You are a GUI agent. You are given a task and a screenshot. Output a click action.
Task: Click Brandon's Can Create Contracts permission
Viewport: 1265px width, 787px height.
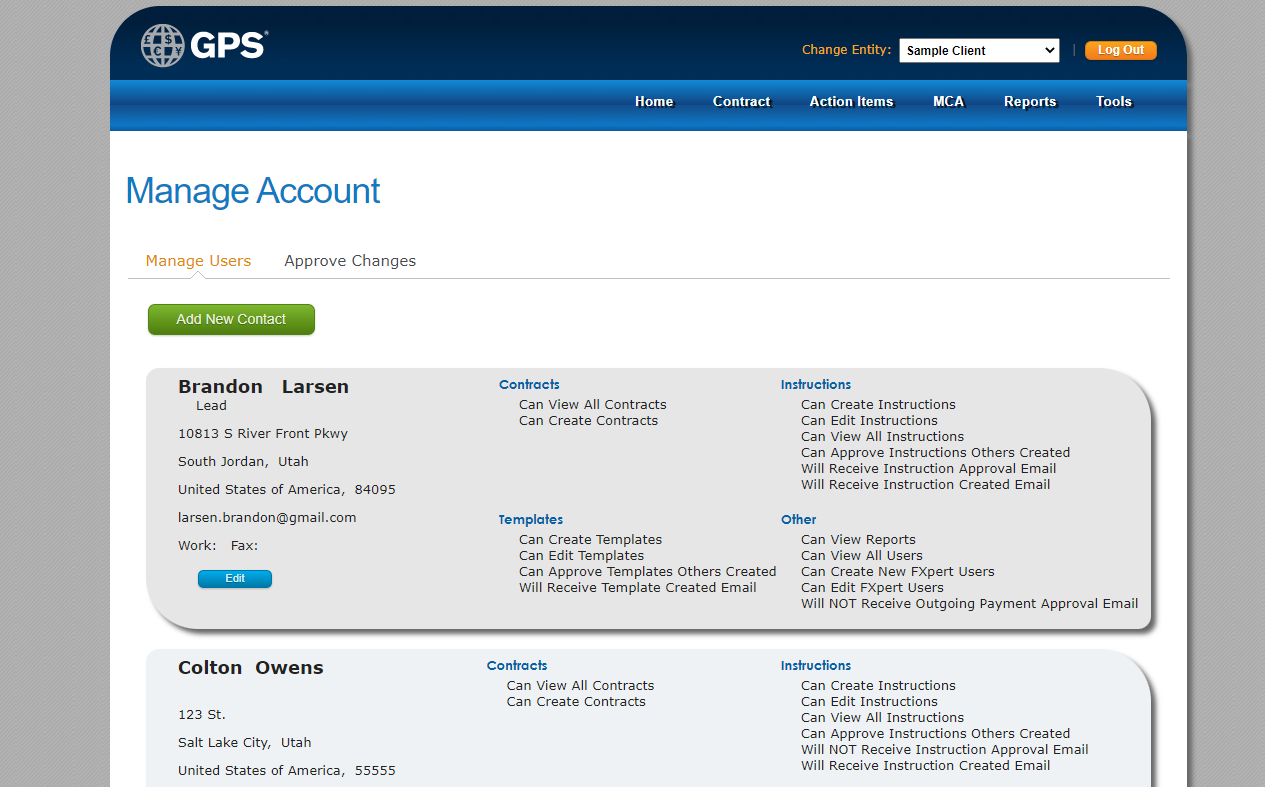pyautogui.click(x=588, y=421)
